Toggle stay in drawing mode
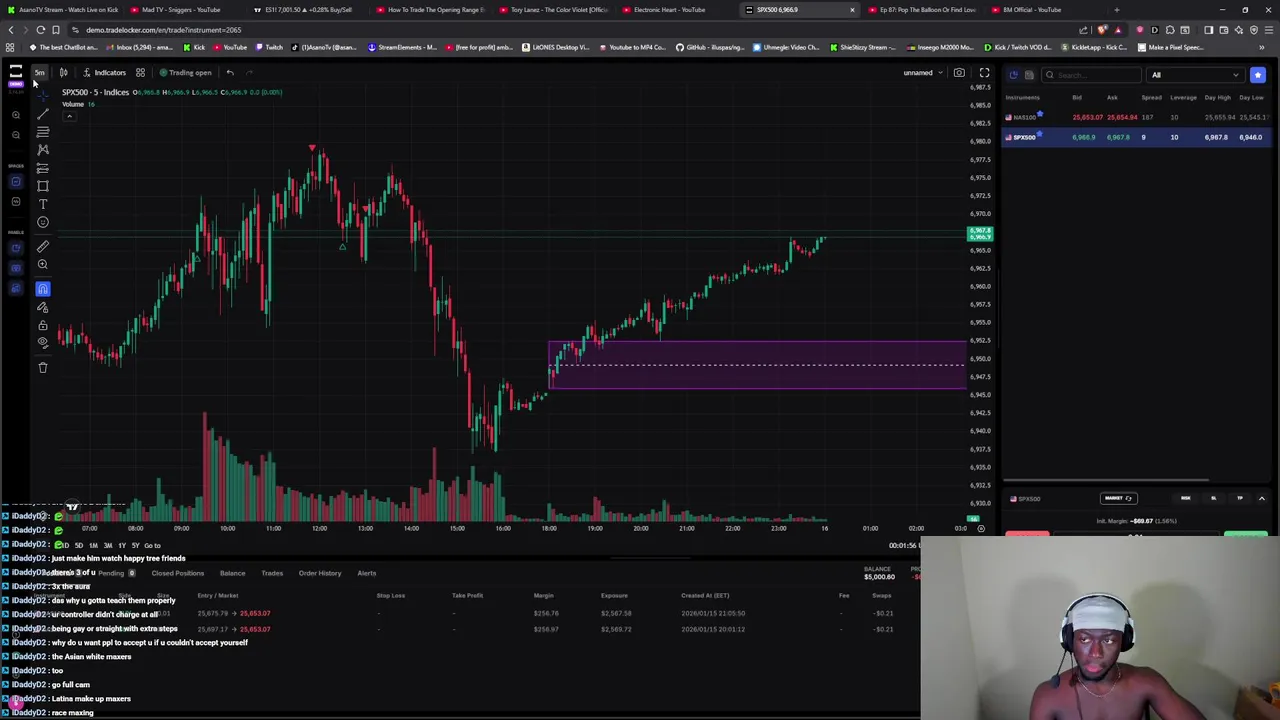The width and height of the screenshot is (1280, 720). click(x=43, y=307)
